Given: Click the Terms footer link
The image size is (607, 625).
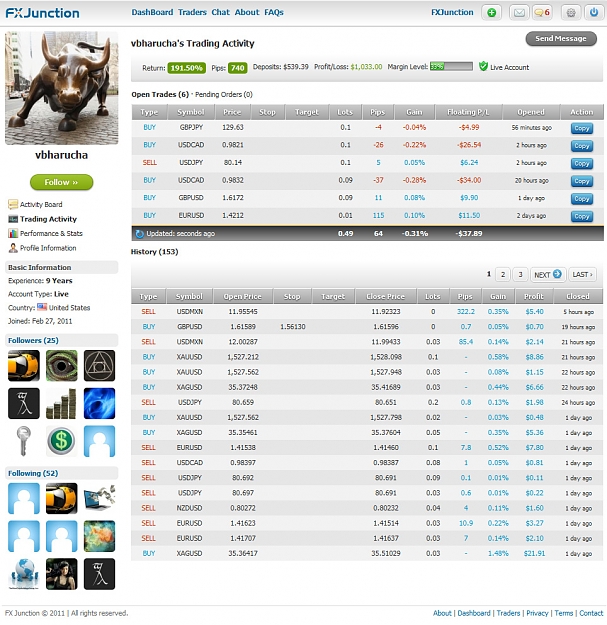Looking at the screenshot, I should pos(564,613).
